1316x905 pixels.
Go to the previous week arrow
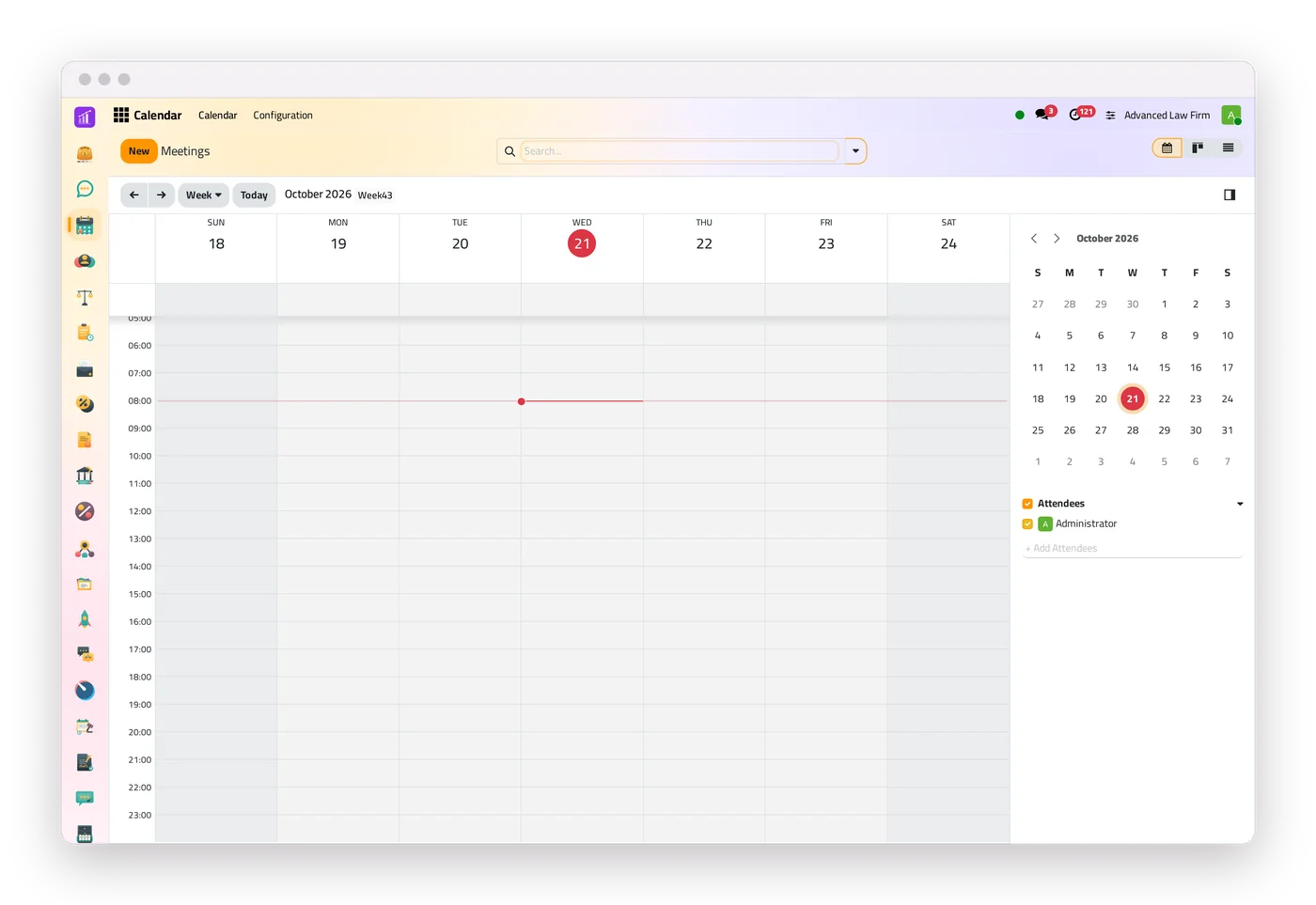[x=134, y=195]
